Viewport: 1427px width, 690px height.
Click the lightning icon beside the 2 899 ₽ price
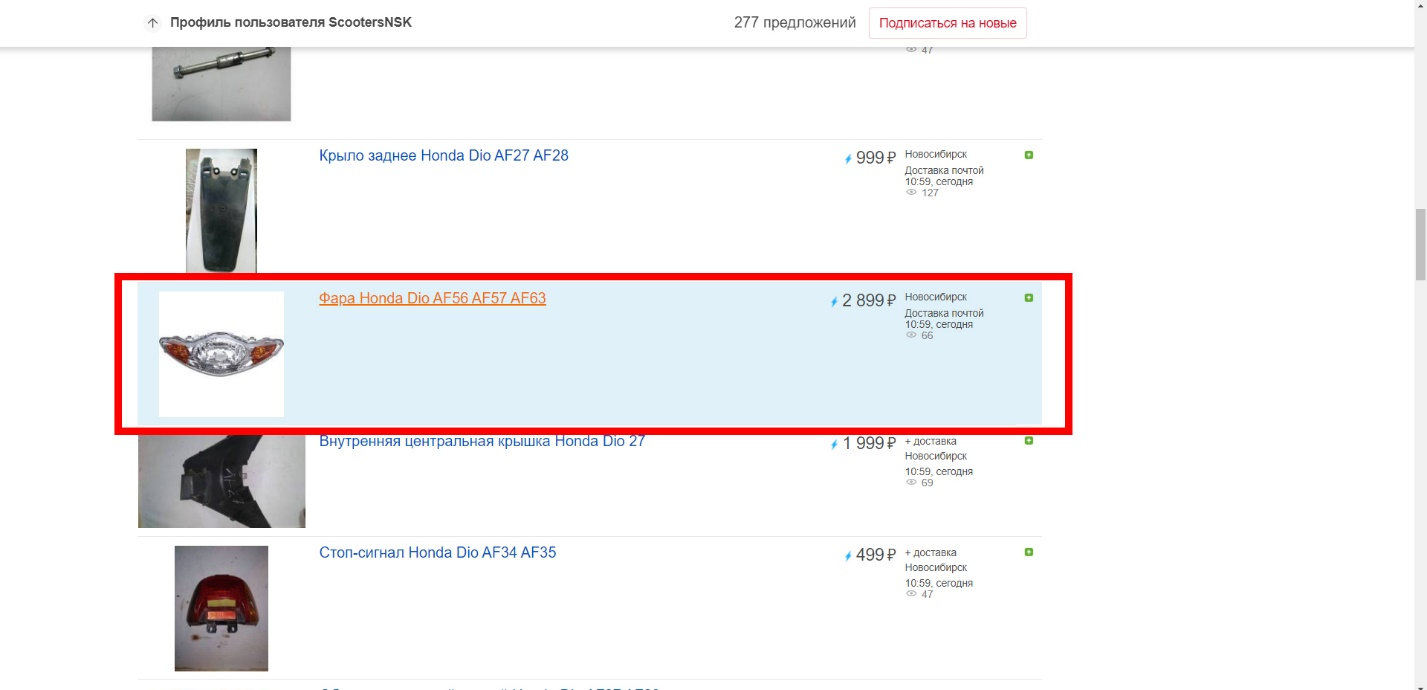coord(835,301)
